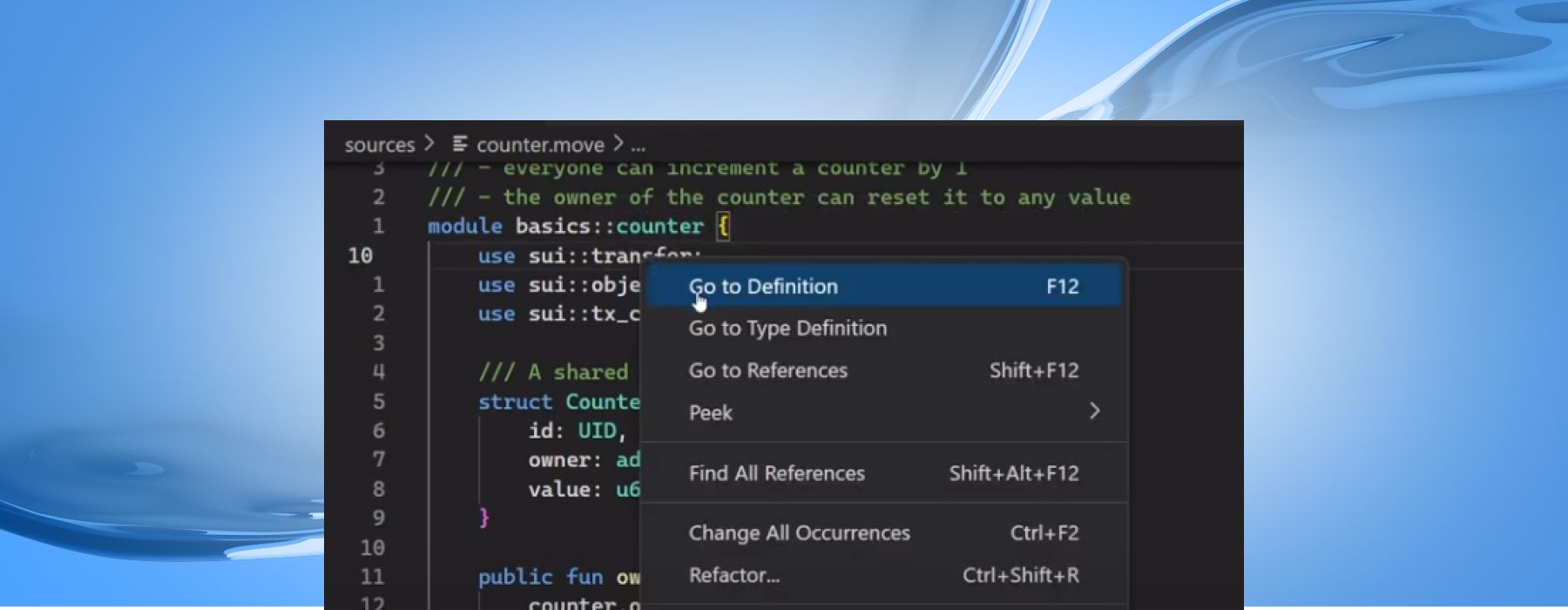Viewport: 1568px width, 610px height.
Task: Click the public keyword in function declaration
Action: tap(515, 577)
